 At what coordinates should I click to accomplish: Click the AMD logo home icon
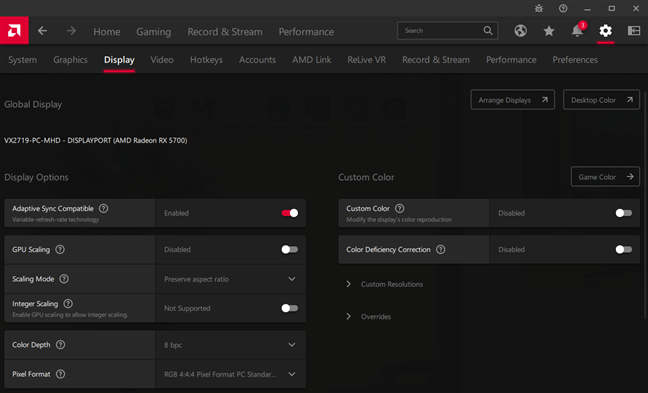(x=14, y=31)
